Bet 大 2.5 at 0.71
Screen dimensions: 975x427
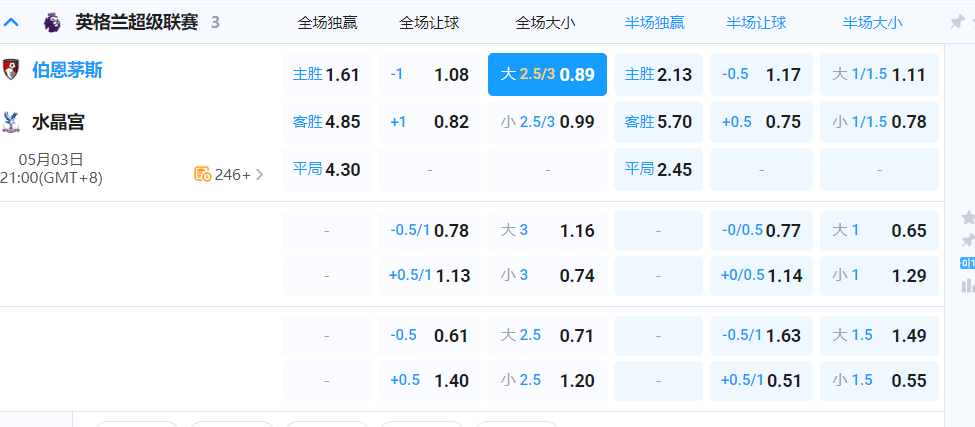[547, 336]
